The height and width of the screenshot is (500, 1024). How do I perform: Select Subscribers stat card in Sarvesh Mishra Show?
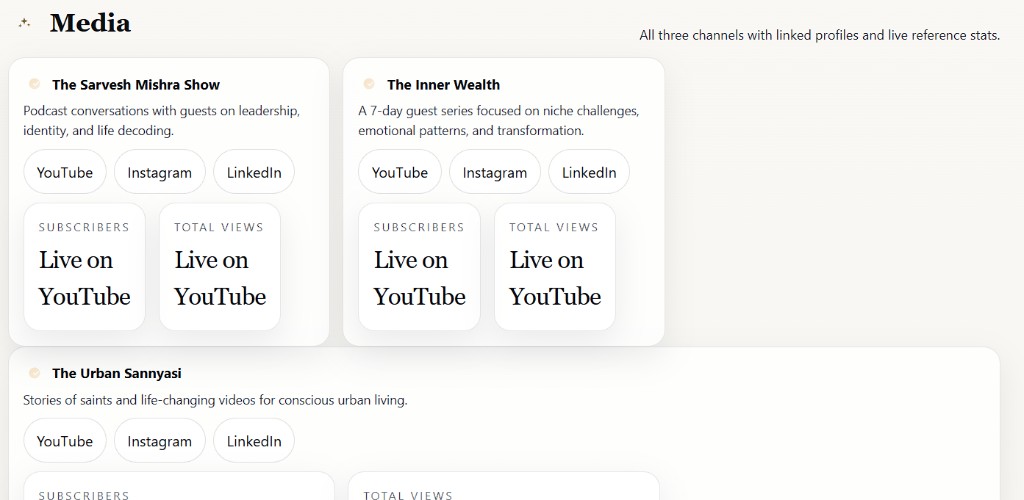[85, 266]
